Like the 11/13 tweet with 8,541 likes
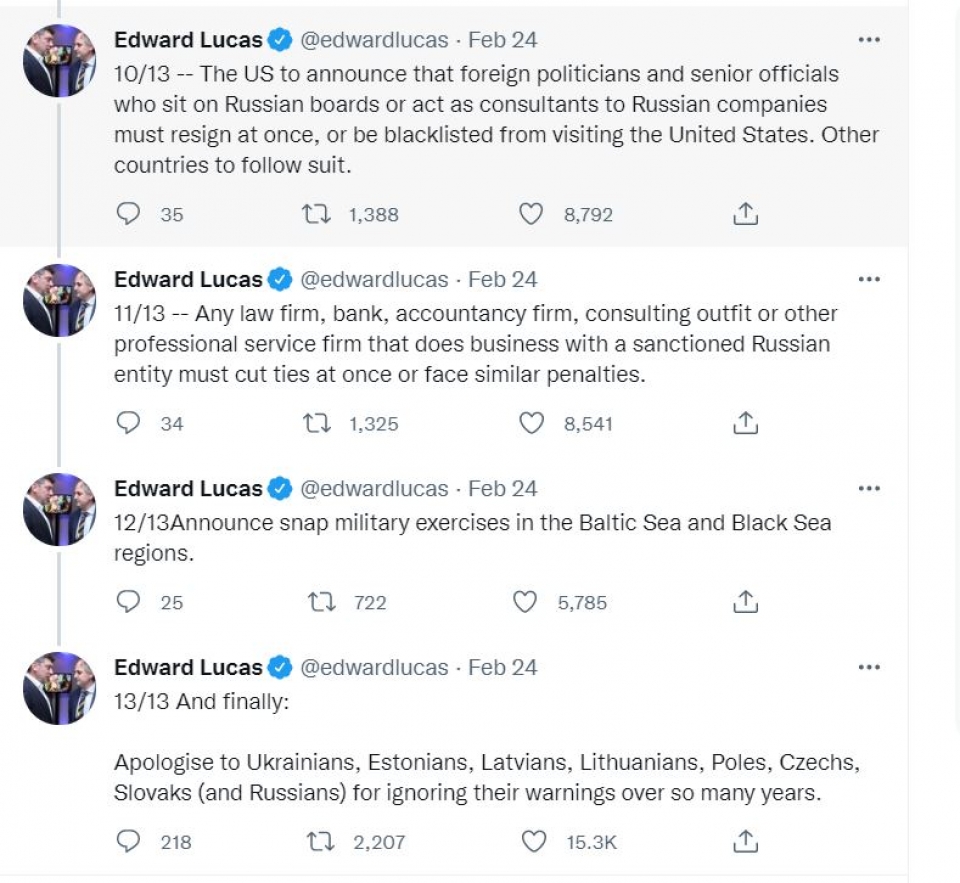The width and height of the screenshot is (960, 883). pos(531,423)
